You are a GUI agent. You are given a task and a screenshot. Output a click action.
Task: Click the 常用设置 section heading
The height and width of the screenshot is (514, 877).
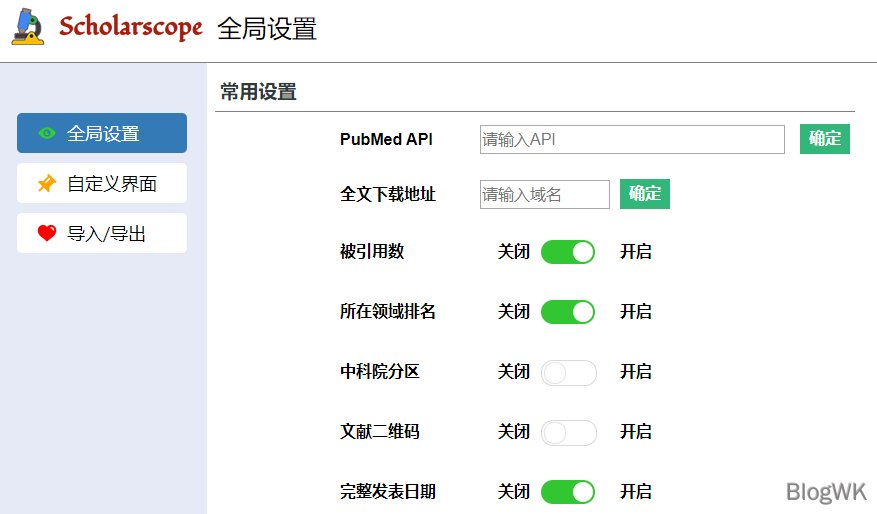tap(258, 92)
